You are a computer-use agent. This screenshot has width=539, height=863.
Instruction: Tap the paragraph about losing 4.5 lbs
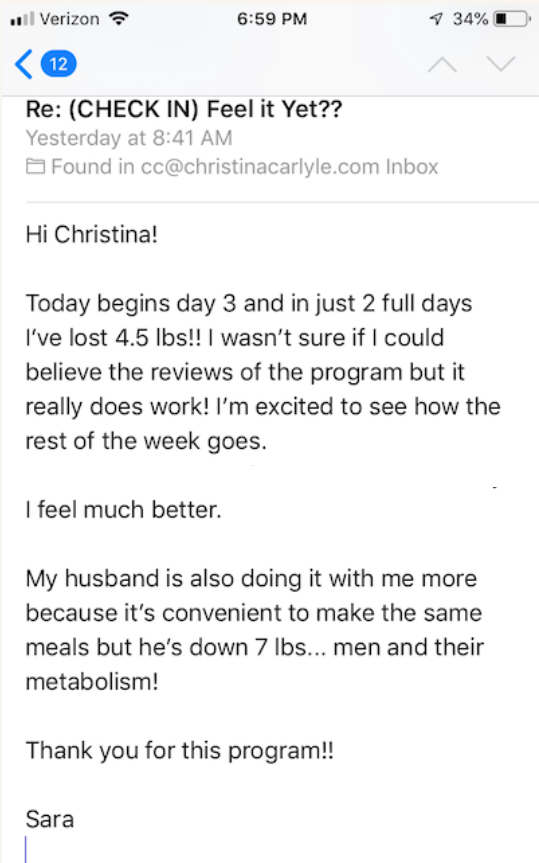click(x=263, y=372)
